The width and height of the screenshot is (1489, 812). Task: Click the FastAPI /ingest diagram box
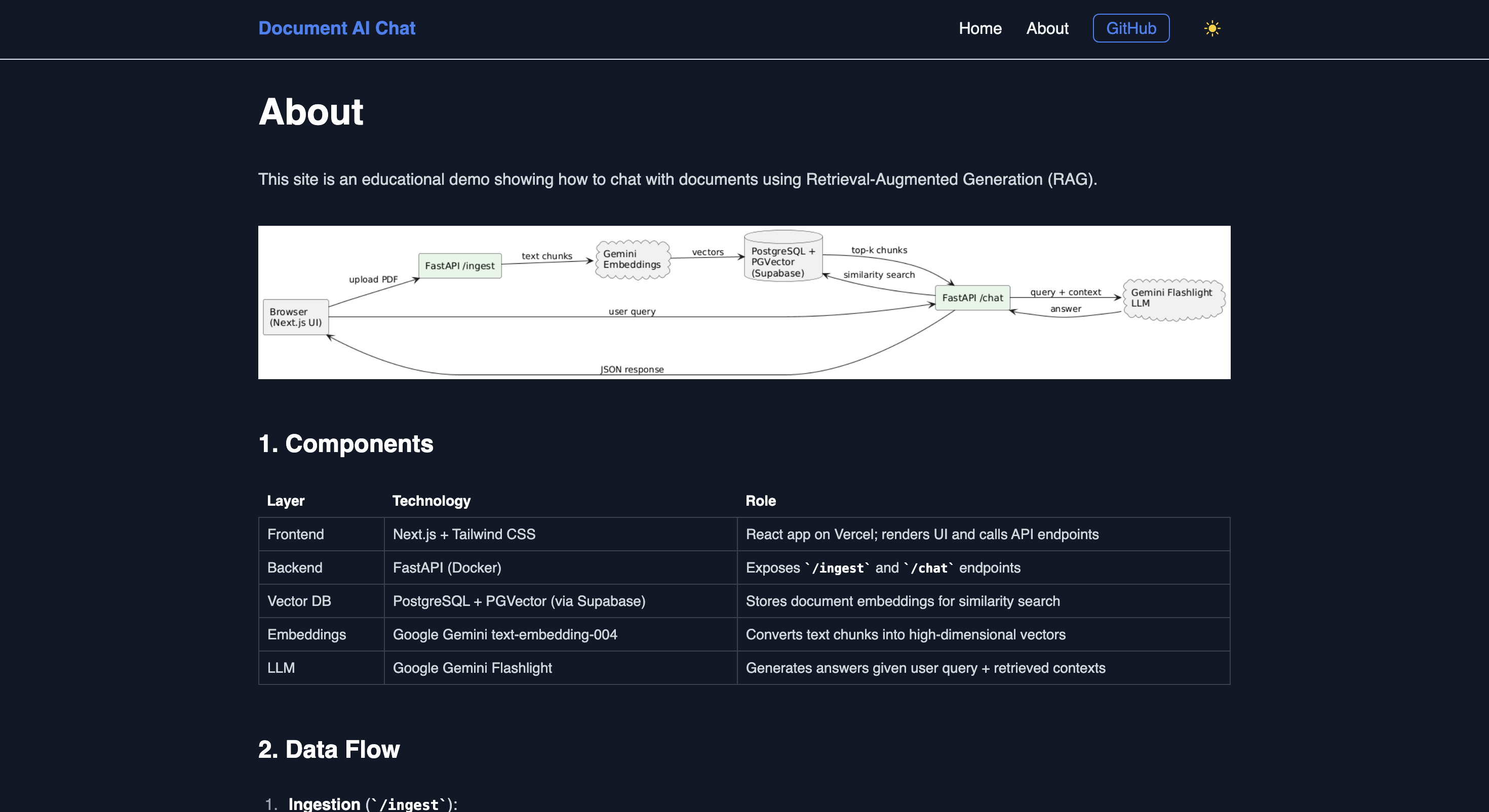click(x=459, y=266)
